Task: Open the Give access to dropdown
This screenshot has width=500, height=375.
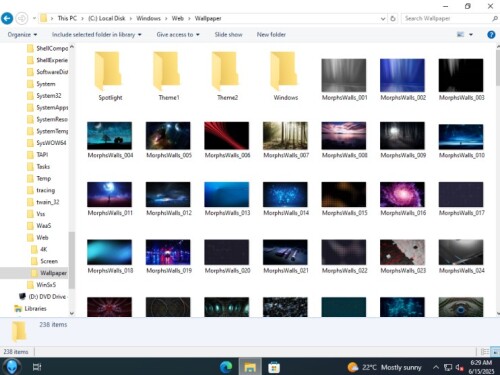Action: 178,34
